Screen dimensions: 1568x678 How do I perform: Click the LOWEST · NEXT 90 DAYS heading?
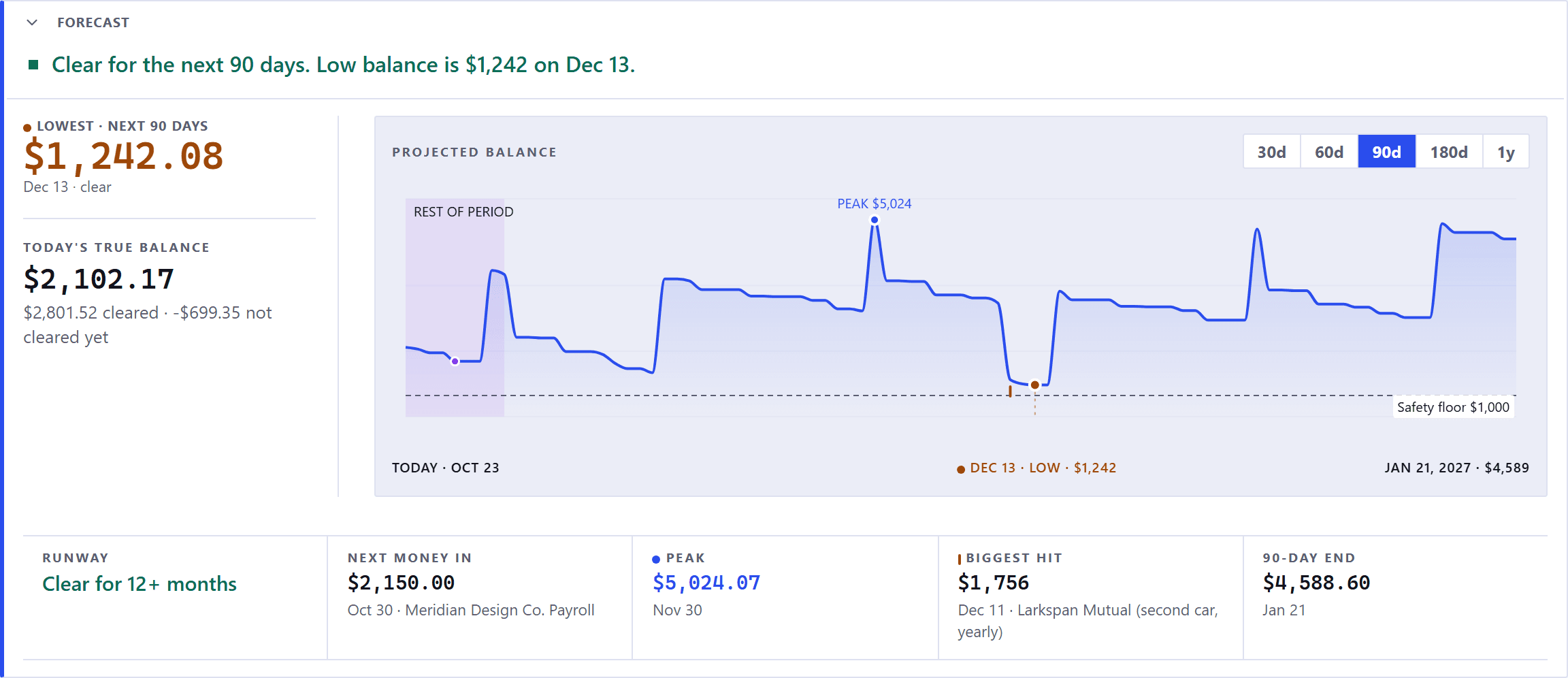[122, 126]
